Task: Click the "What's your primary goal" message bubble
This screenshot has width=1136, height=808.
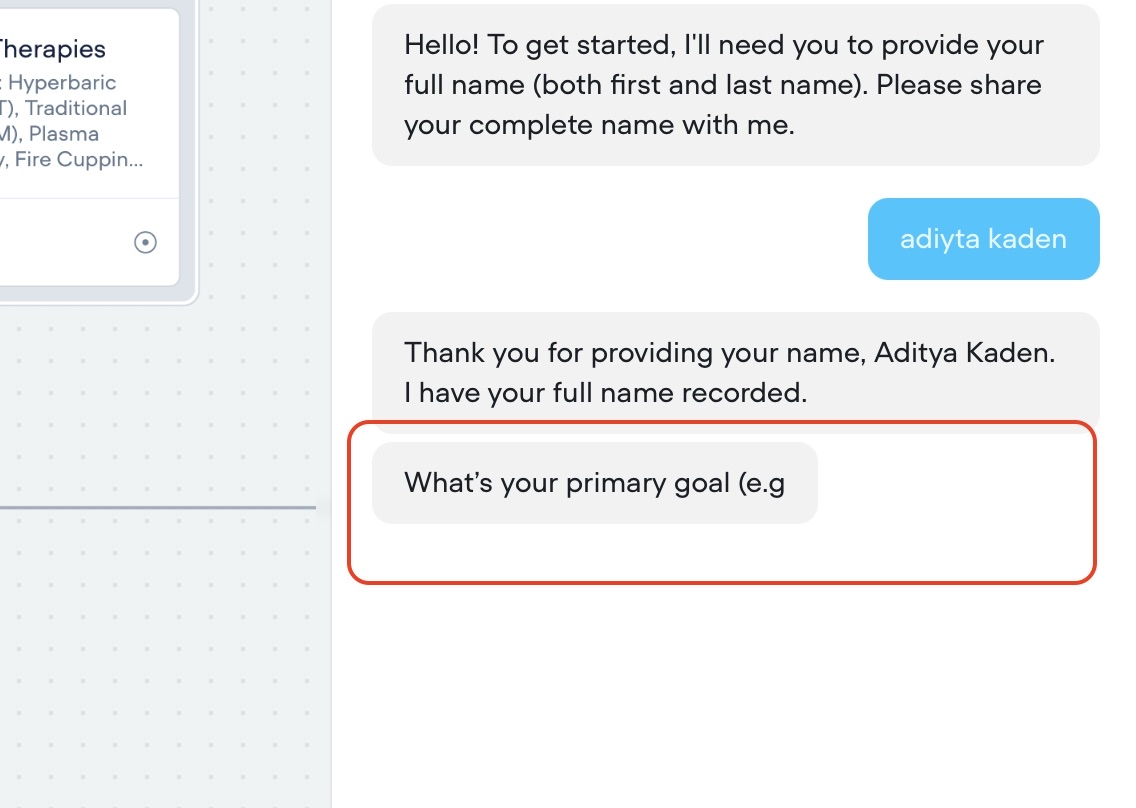Action: coord(594,483)
